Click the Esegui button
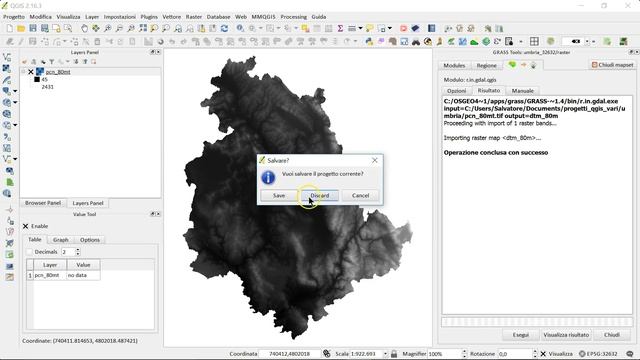640x360 pixels. pyautogui.click(x=521, y=335)
